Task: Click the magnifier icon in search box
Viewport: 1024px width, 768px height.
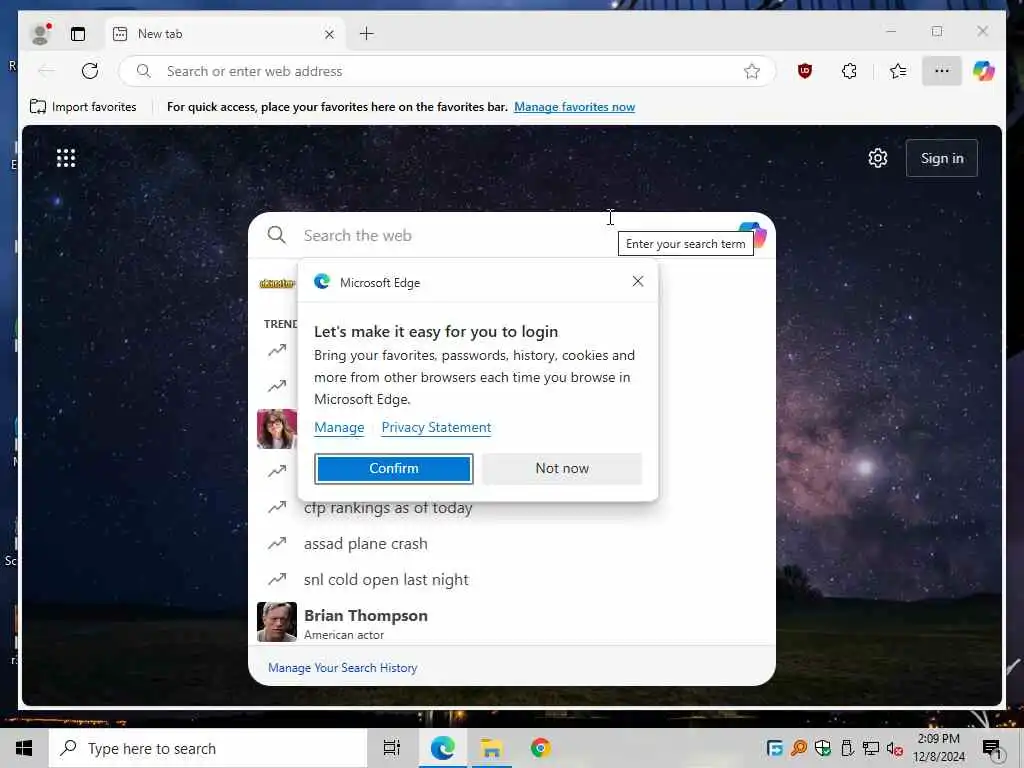Action: (277, 235)
